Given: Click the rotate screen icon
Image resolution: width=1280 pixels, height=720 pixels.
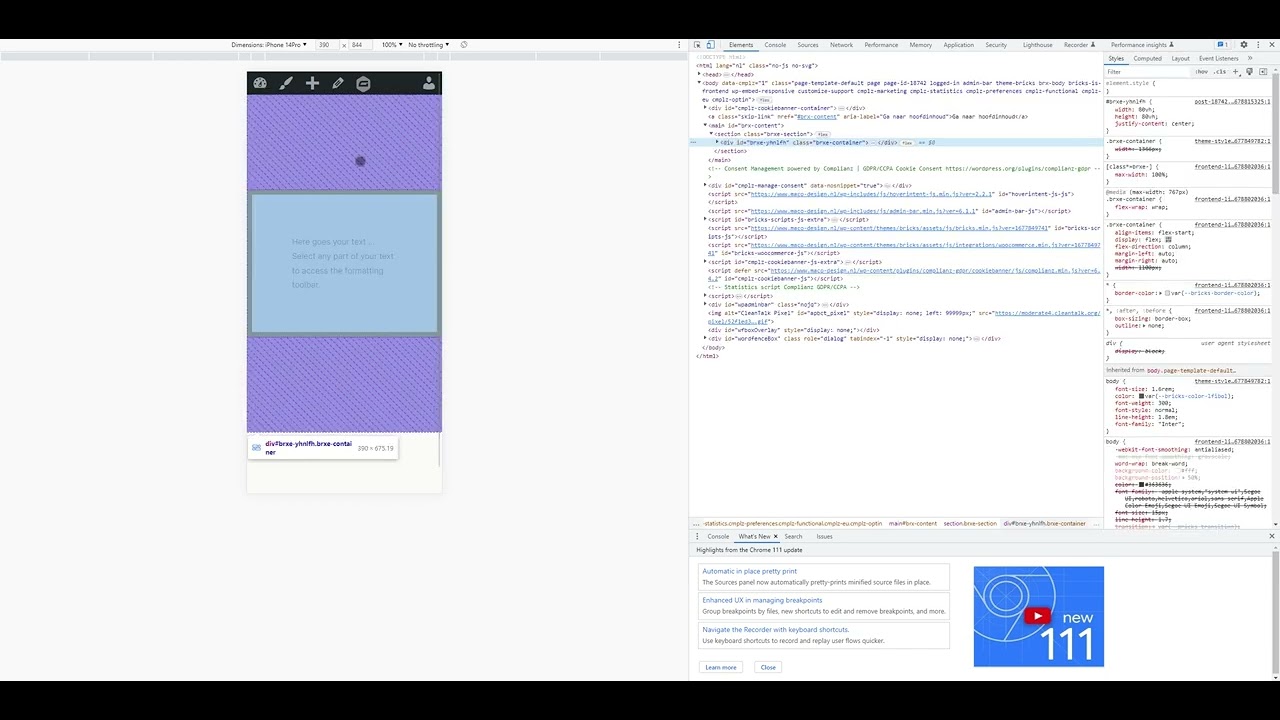Looking at the screenshot, I should [x=464, y=45].
